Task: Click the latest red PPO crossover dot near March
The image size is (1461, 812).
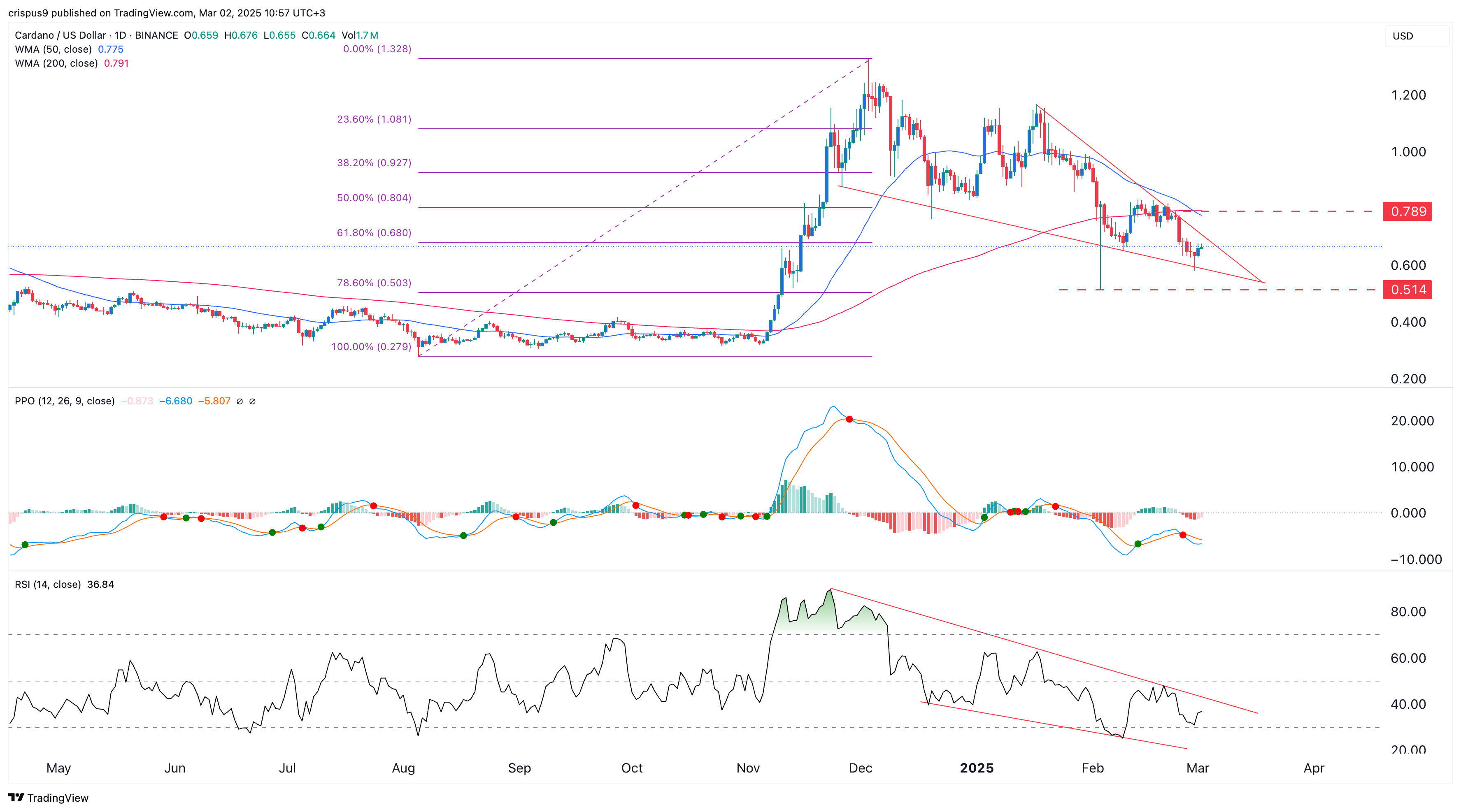Action: point(1182,535)
